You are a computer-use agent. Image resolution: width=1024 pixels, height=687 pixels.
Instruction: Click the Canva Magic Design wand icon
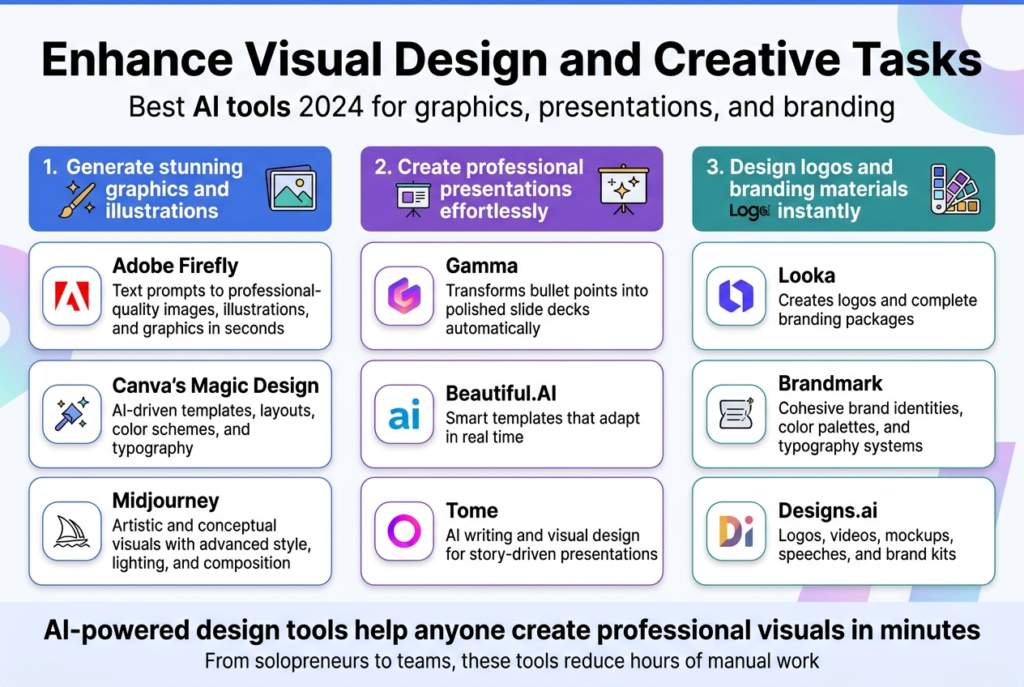click(x=72, y=414)
